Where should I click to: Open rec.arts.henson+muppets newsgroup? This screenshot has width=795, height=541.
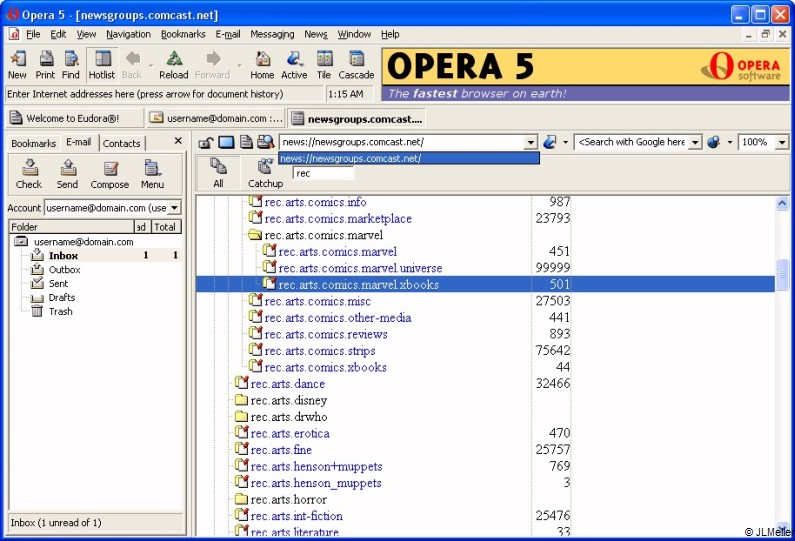[x=316, y=466]
